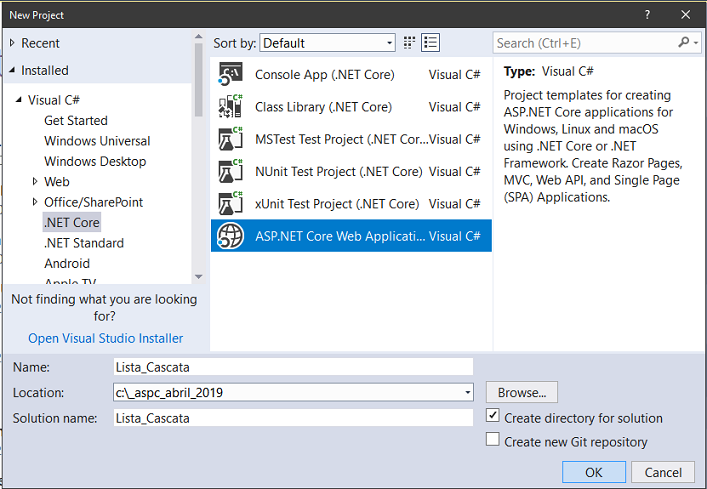Click the category tree scroll down arrow
Image resolution: width=707 pixels, height=489 pixels.
(x=198, y=277)
